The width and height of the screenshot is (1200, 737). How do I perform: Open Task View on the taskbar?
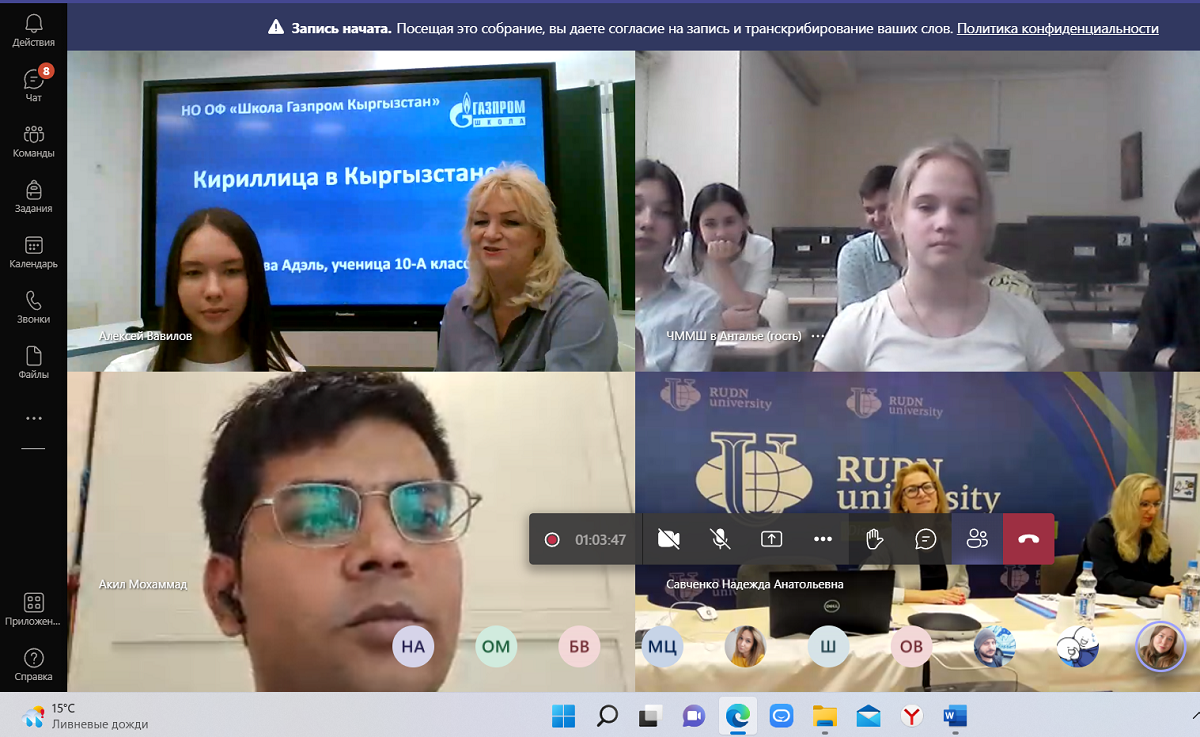tap(651, 716)
